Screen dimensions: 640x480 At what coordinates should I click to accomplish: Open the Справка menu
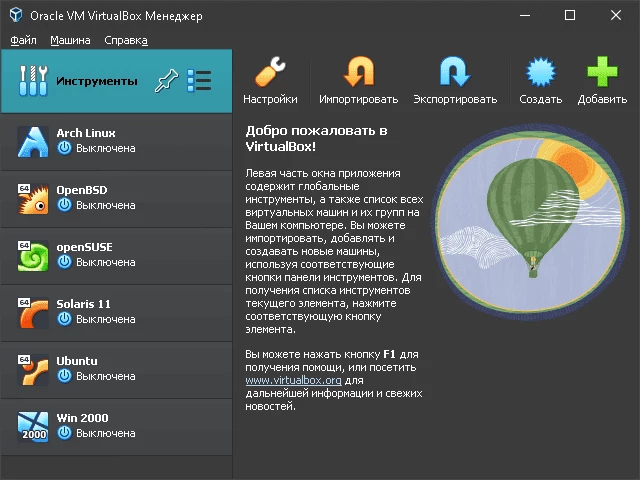click(126, 40)
